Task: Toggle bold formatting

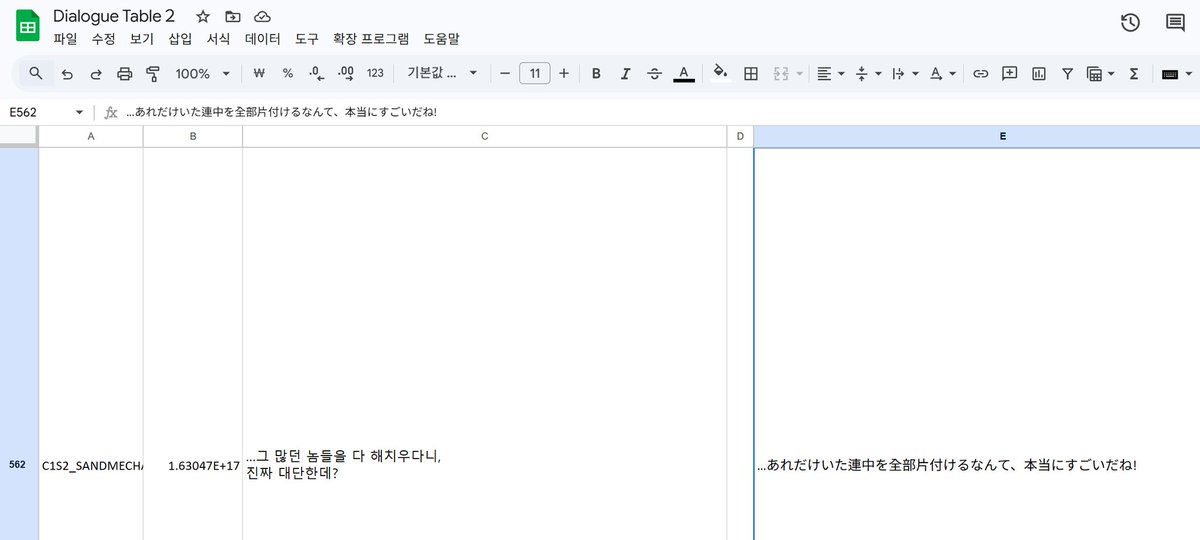Action: [x=596, y=73]
